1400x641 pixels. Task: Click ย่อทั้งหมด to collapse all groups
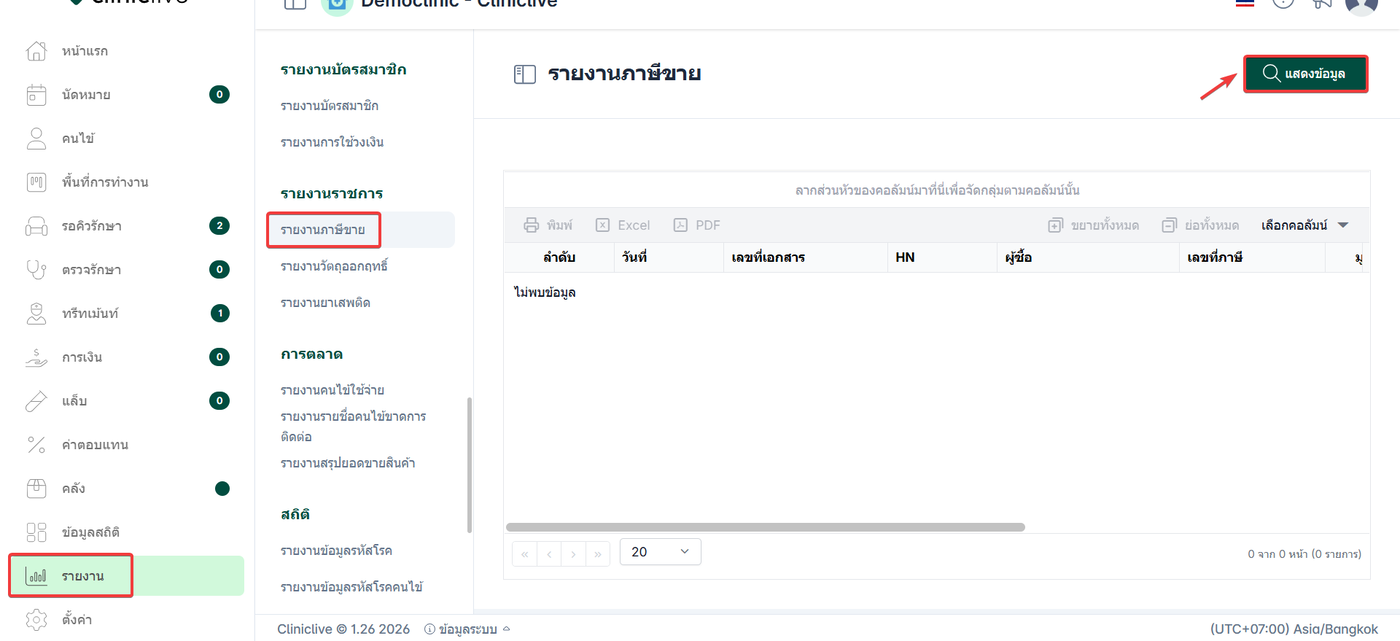[x=1200, y=225]
